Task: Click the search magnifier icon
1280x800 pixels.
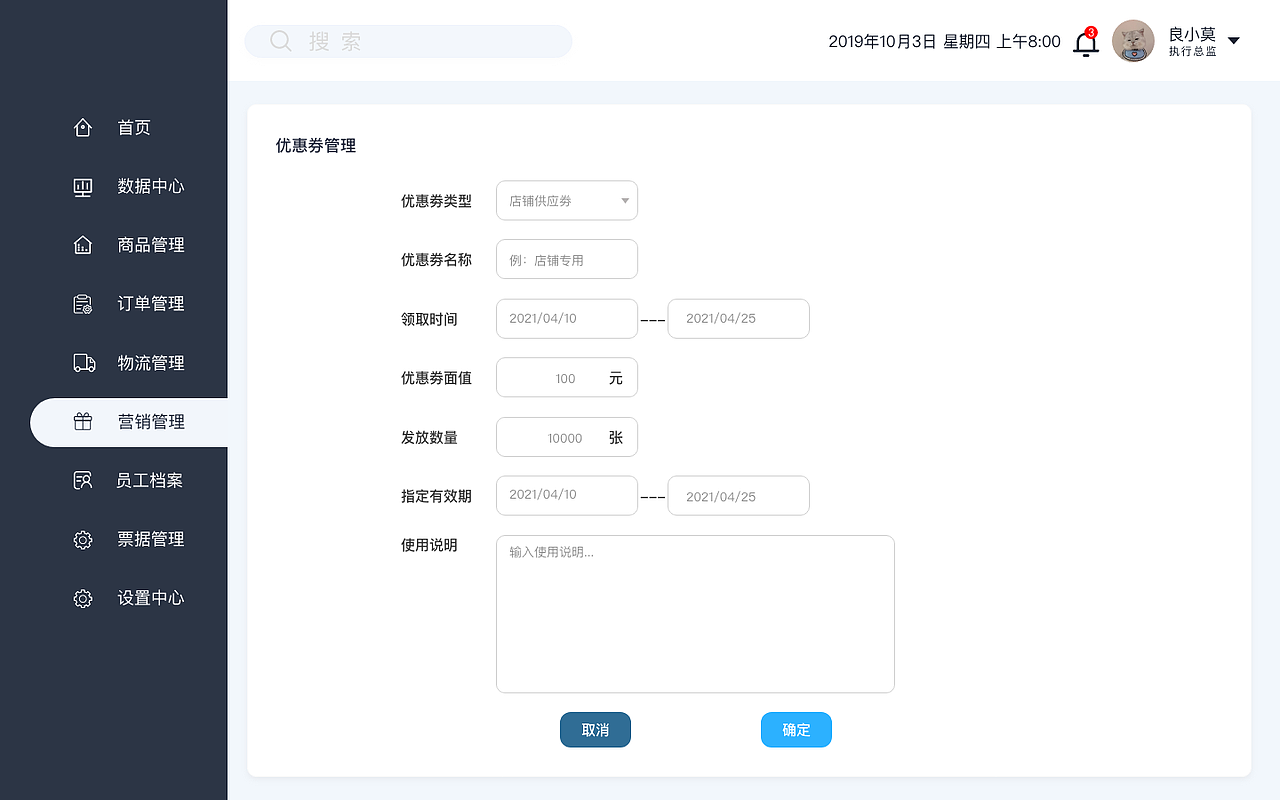Action: (280, 40)
